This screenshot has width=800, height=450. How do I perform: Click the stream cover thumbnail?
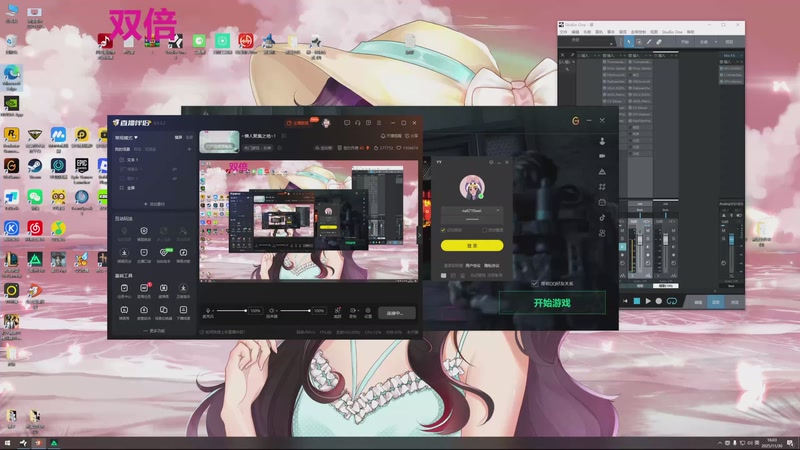pyautogui.click(x=219, y=142)
